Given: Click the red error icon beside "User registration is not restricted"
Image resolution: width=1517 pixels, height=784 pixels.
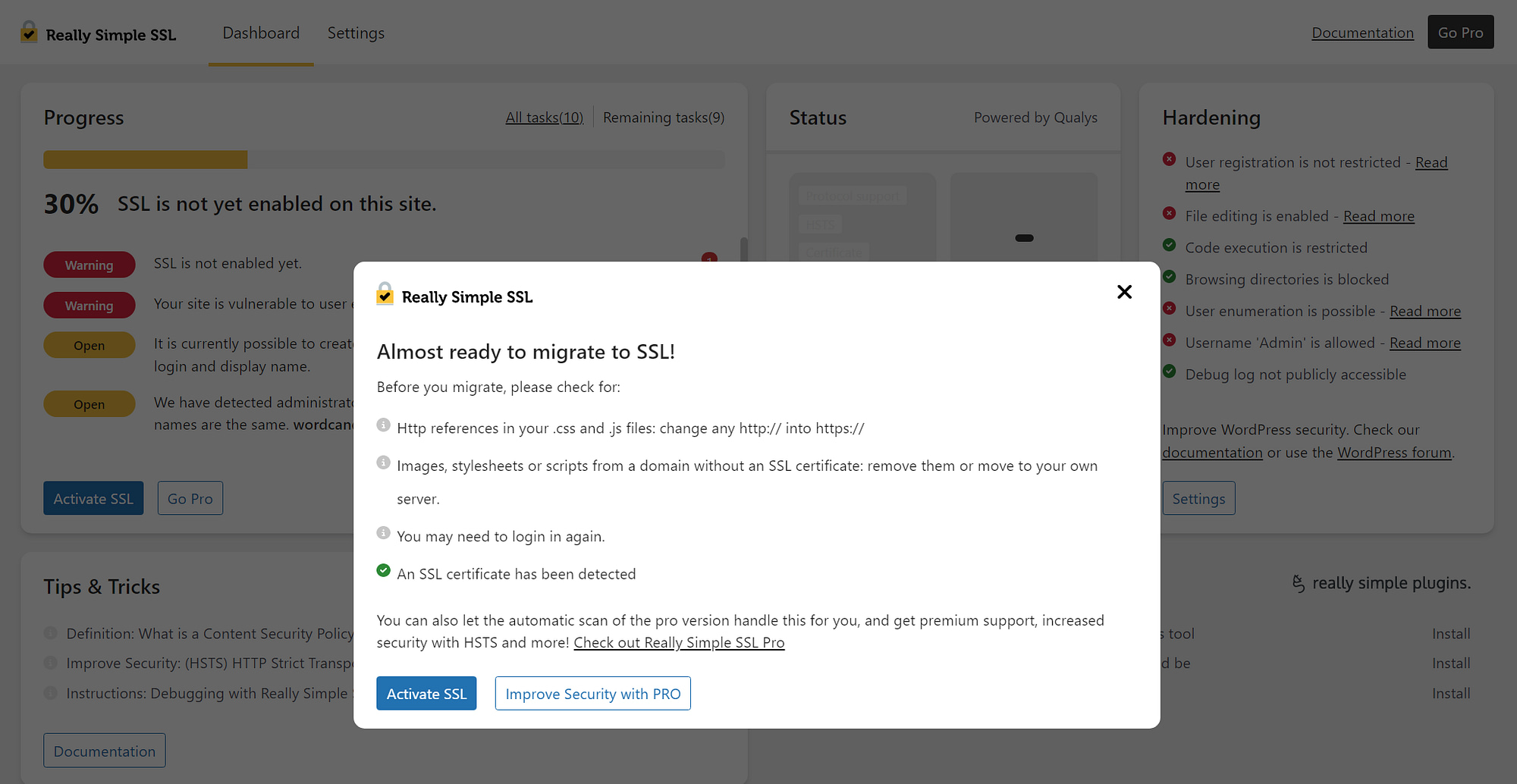Looking at the screenshot, I should tap(1168, 159).
